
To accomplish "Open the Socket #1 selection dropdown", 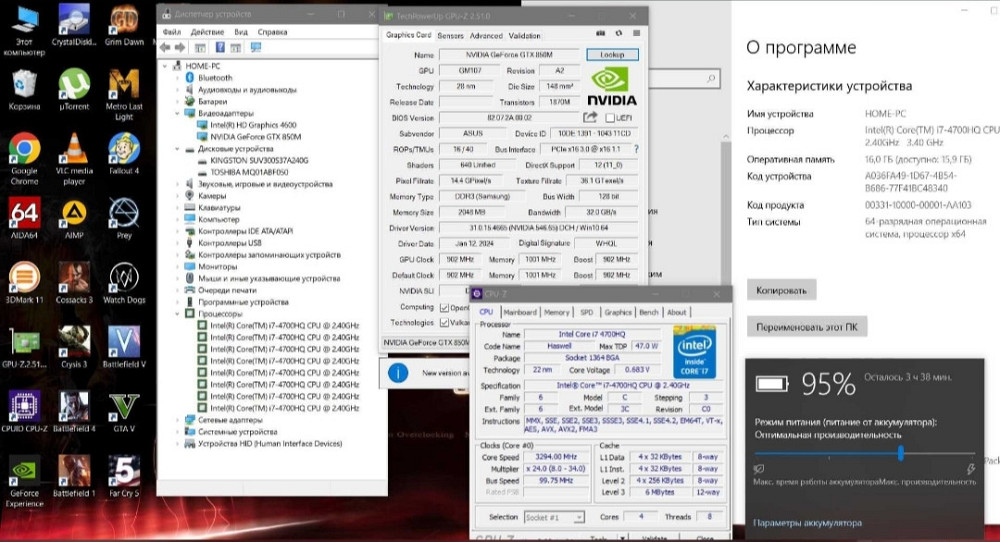I will [555, 517].
